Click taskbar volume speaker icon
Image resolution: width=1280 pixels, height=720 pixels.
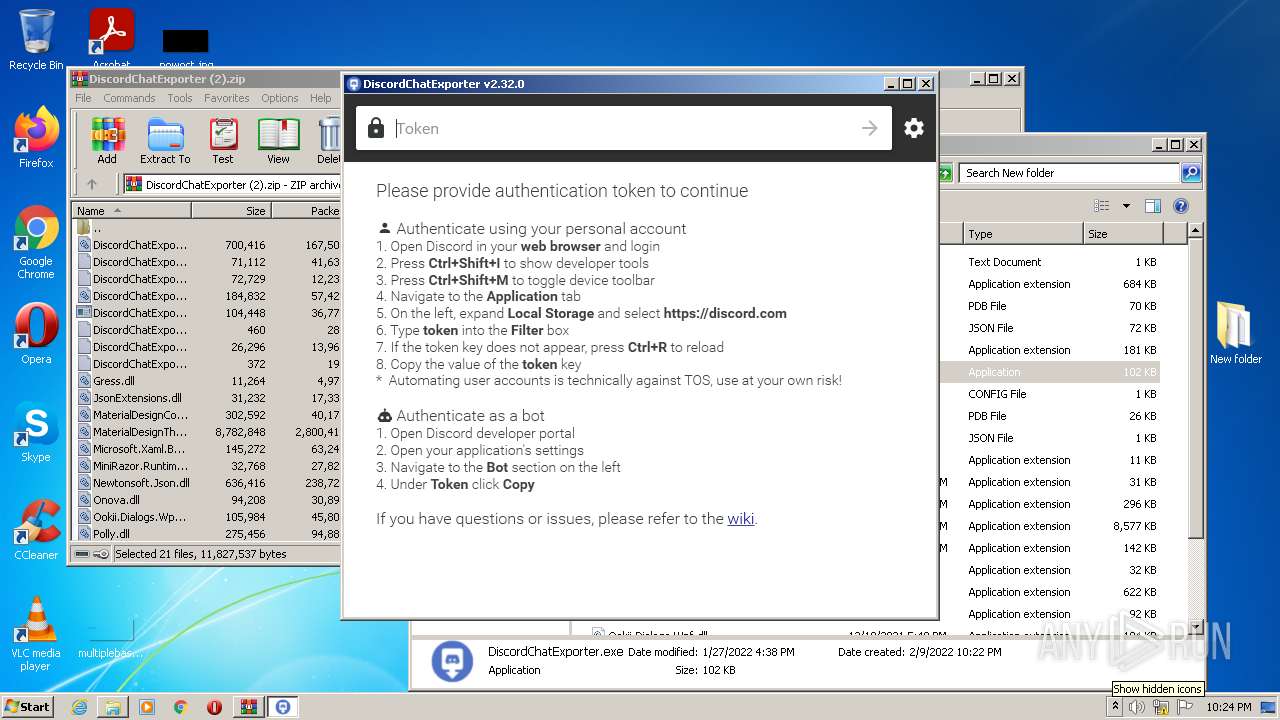click(x=1136, y=707)
